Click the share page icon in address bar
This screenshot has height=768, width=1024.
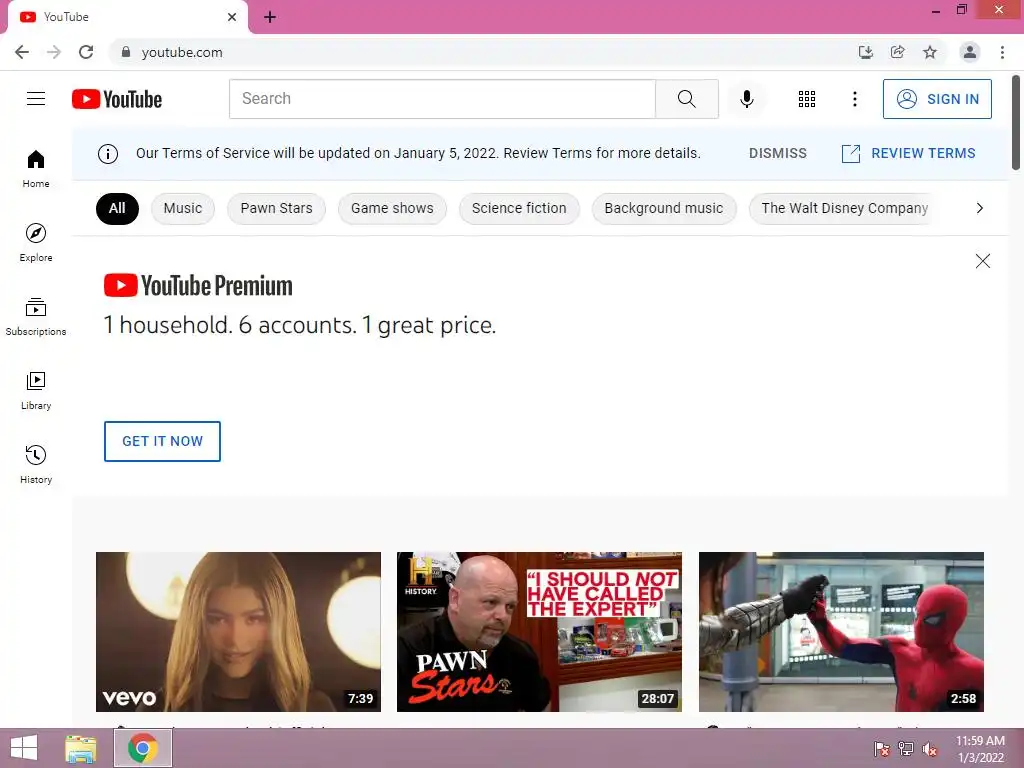pyautogui.click(x=897, y=52)
